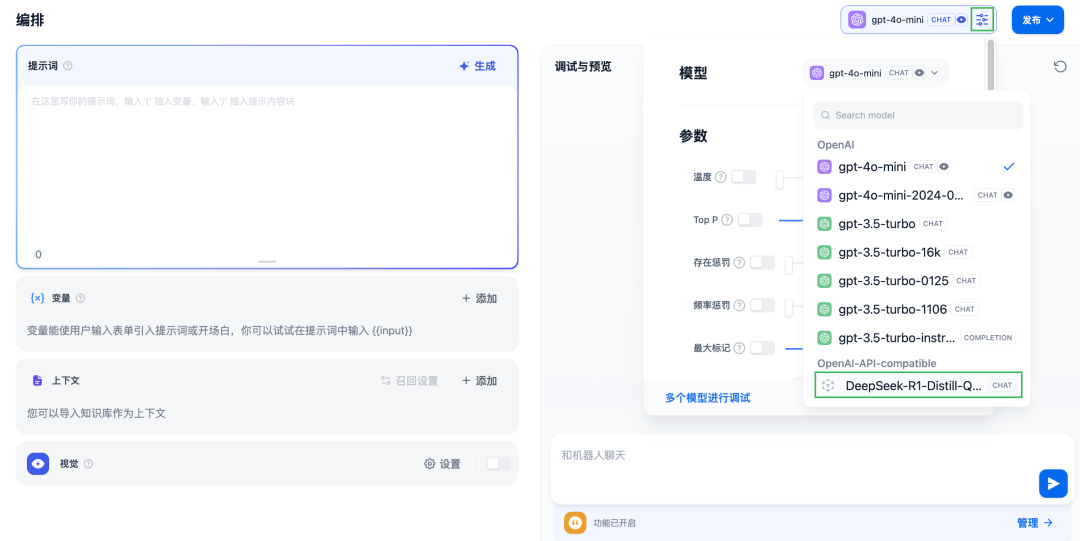Click help icon next to 变量

(x=81, y=298)
